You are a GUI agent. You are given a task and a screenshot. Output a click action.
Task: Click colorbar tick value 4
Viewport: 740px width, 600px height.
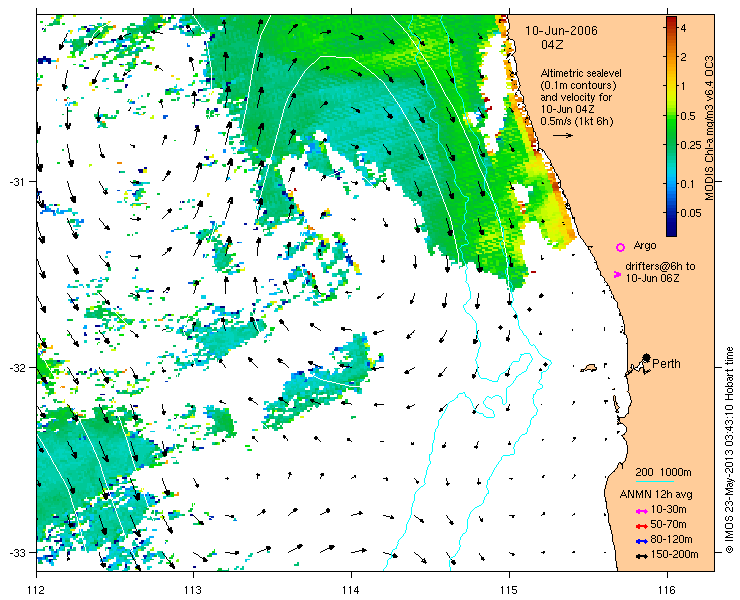pyautogui.click(x=683, y=28)
